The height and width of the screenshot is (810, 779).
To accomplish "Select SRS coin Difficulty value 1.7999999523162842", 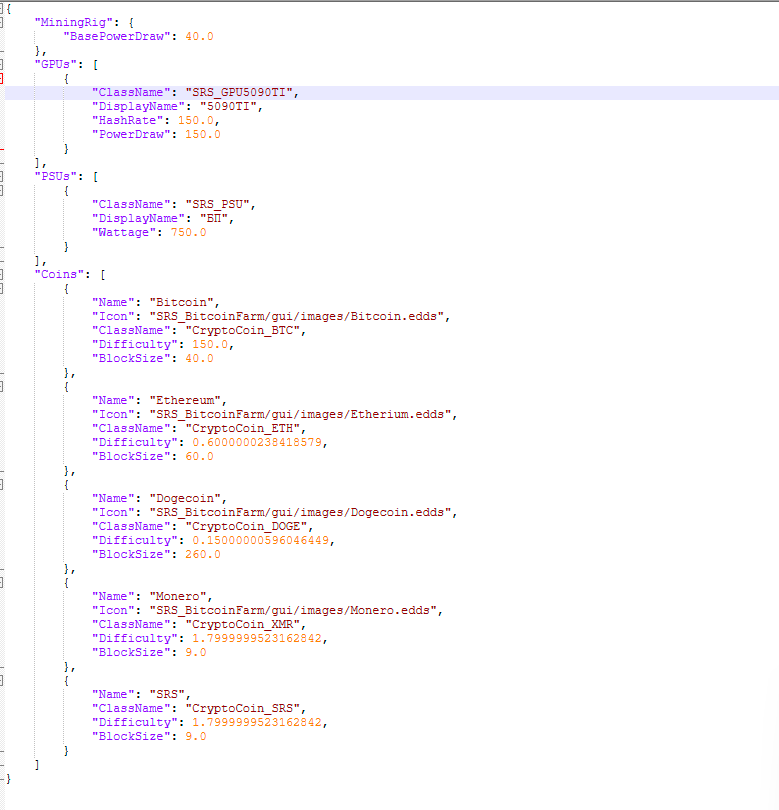I will click(257, 722).
